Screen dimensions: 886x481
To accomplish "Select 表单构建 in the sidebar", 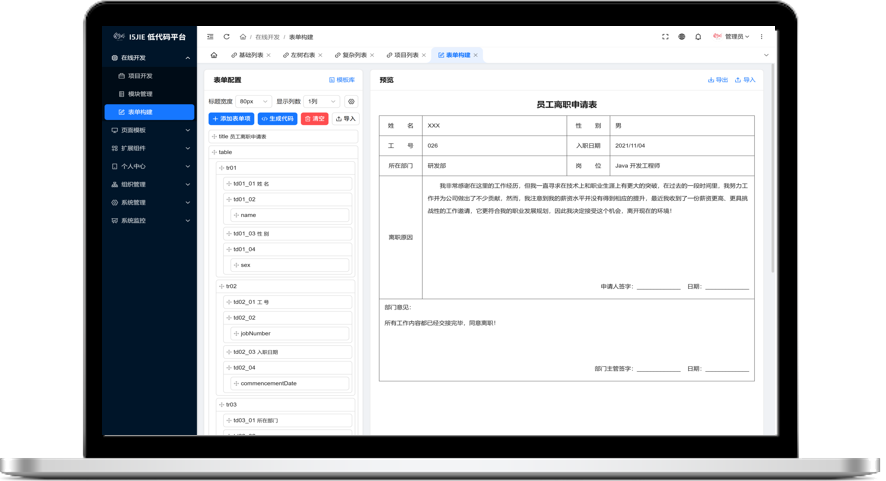I will click(x=150, y=112).
